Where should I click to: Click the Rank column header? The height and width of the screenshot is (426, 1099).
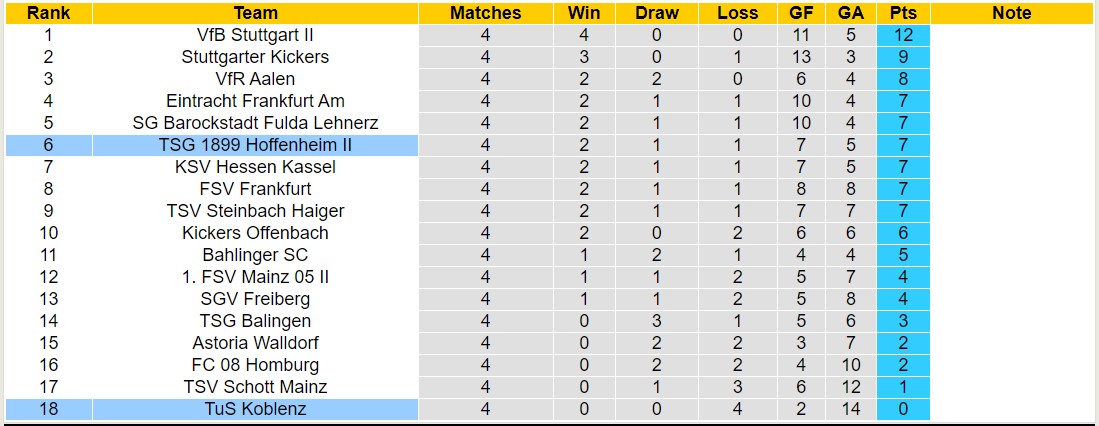48,13
